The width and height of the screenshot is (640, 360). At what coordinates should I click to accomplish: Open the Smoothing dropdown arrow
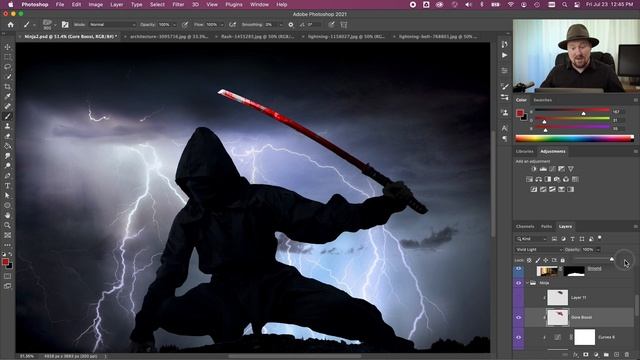pos(280,24)
